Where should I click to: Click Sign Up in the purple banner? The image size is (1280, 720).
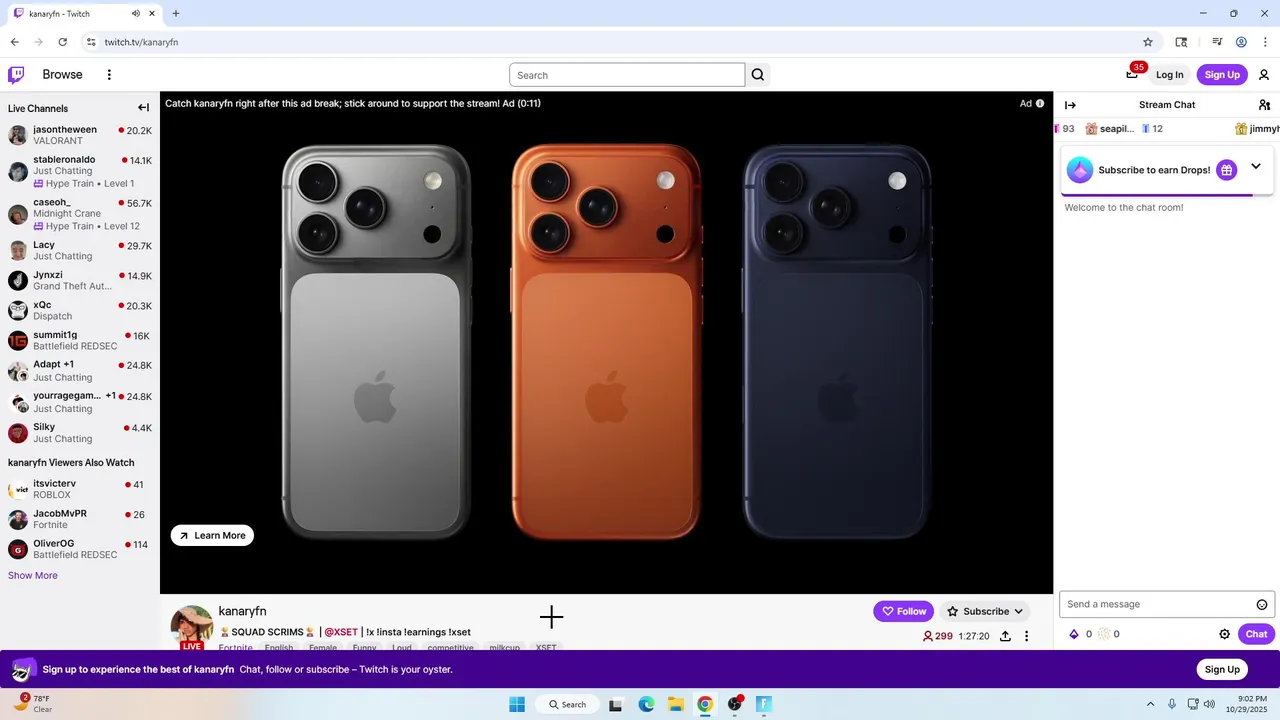1222,670
